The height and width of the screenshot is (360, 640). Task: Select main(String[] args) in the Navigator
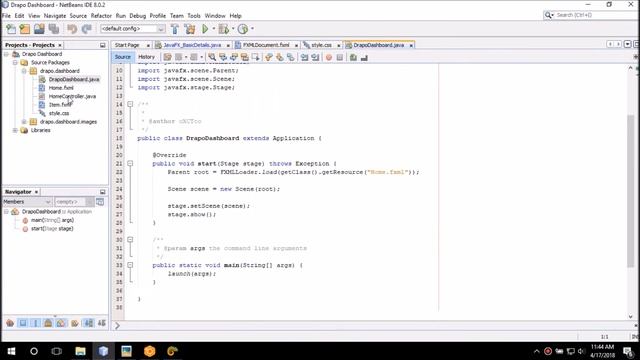click(x=52, y=220)
